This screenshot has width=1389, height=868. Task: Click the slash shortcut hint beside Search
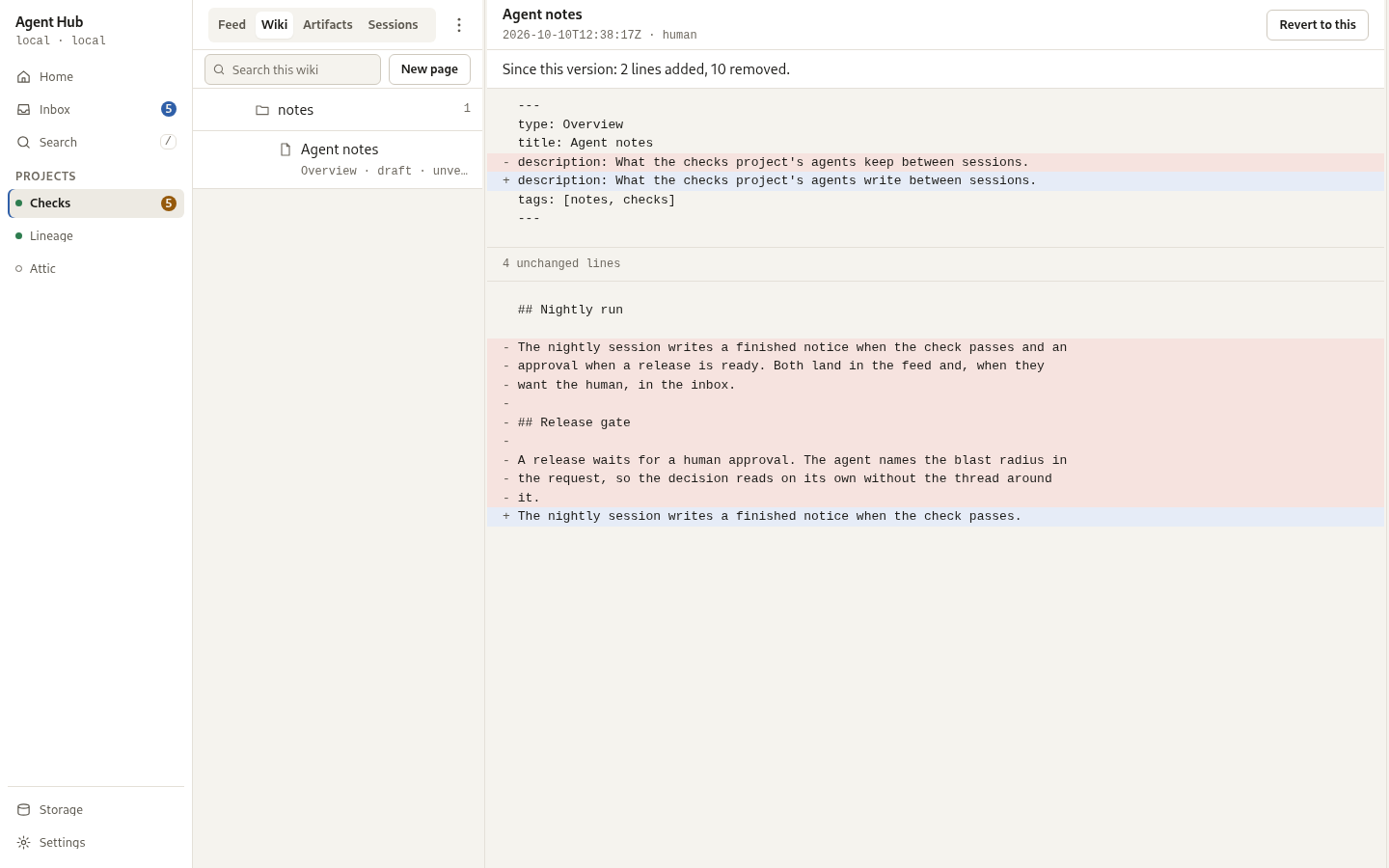point(168,142)
